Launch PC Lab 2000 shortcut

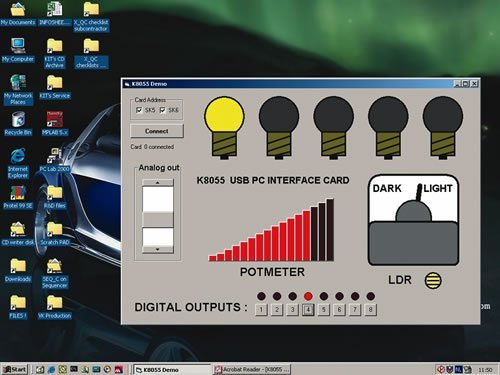(55, 160)
